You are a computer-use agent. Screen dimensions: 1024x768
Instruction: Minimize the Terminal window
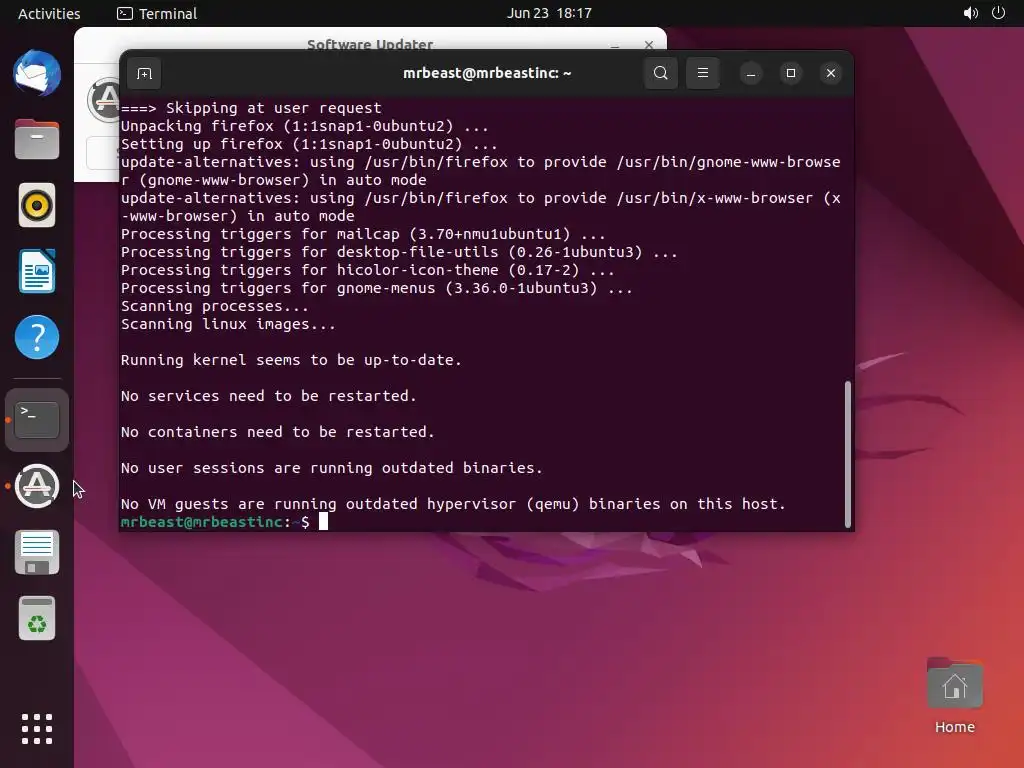[751, 73]
